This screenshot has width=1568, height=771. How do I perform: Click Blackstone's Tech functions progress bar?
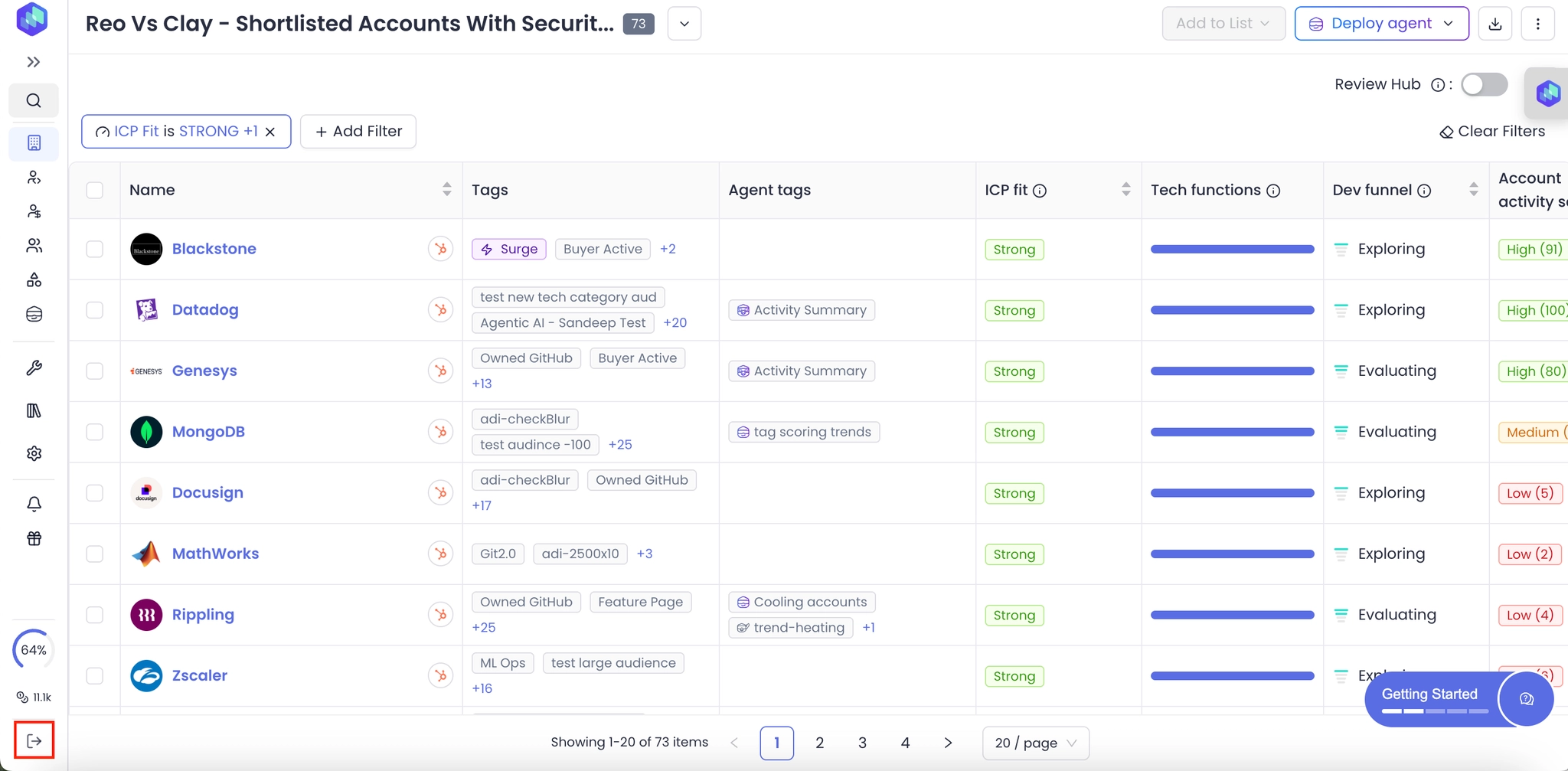pos(1232,249)
